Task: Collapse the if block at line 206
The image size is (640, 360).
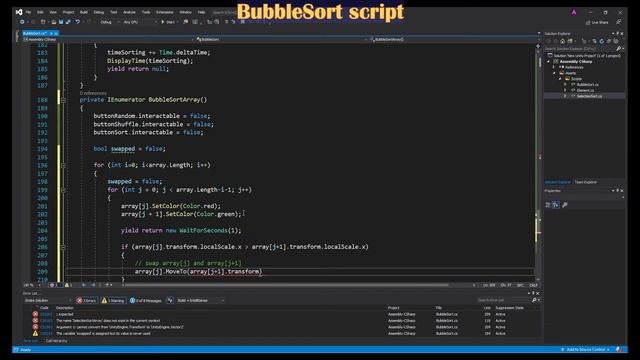Action: tap(63, 247)
